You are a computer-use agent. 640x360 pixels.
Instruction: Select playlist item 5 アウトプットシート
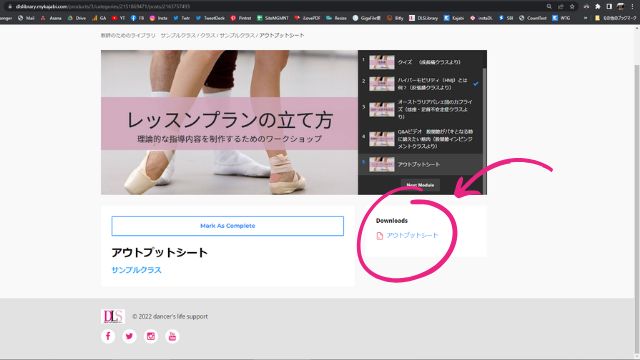point(420,164)
